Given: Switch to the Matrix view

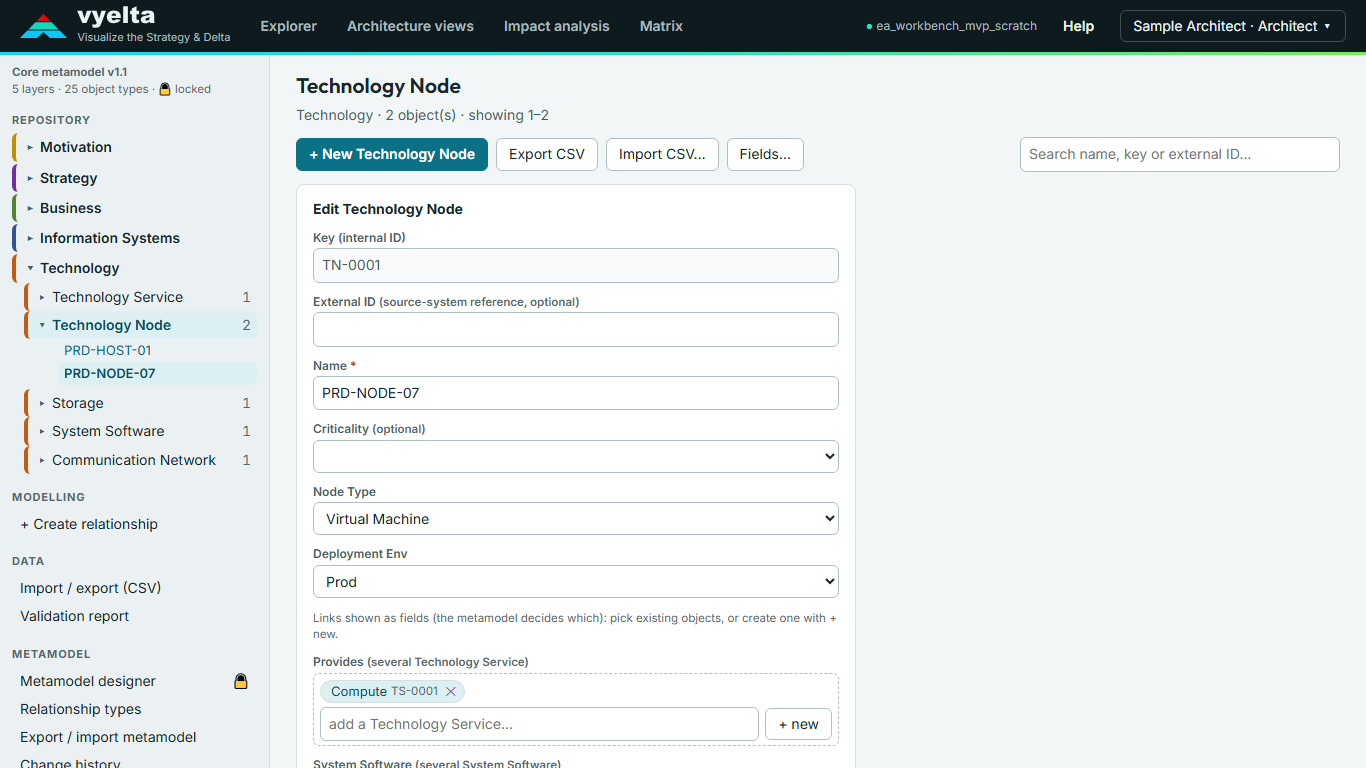Looking at the screenshot, I should click(661, 26).
